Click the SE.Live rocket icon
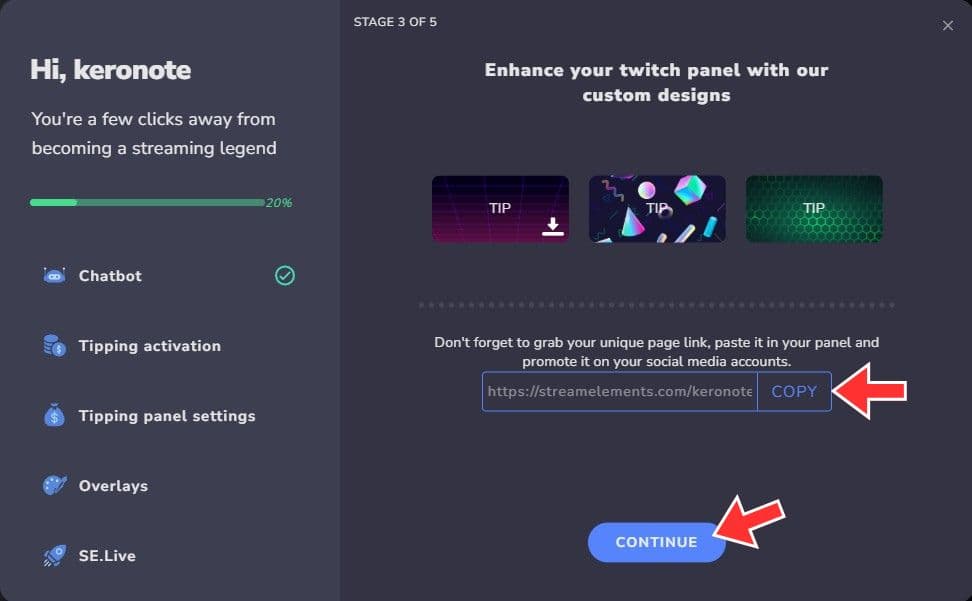The width and height of the screenshot is (972, 601). 54,555
